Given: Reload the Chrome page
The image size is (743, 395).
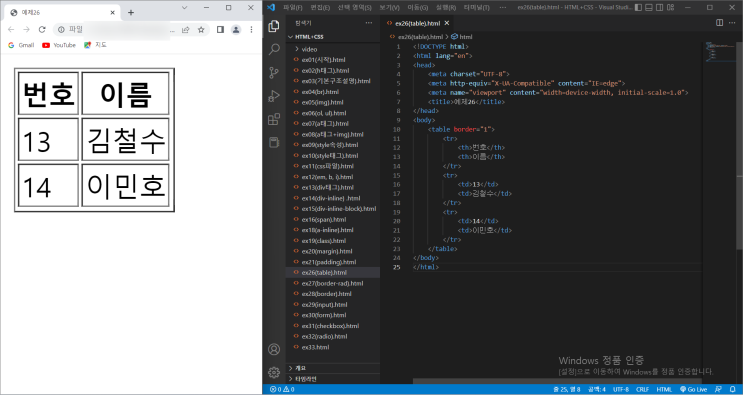Looking at the screenshot, I should pyautogui.click(x=42, y=29).
